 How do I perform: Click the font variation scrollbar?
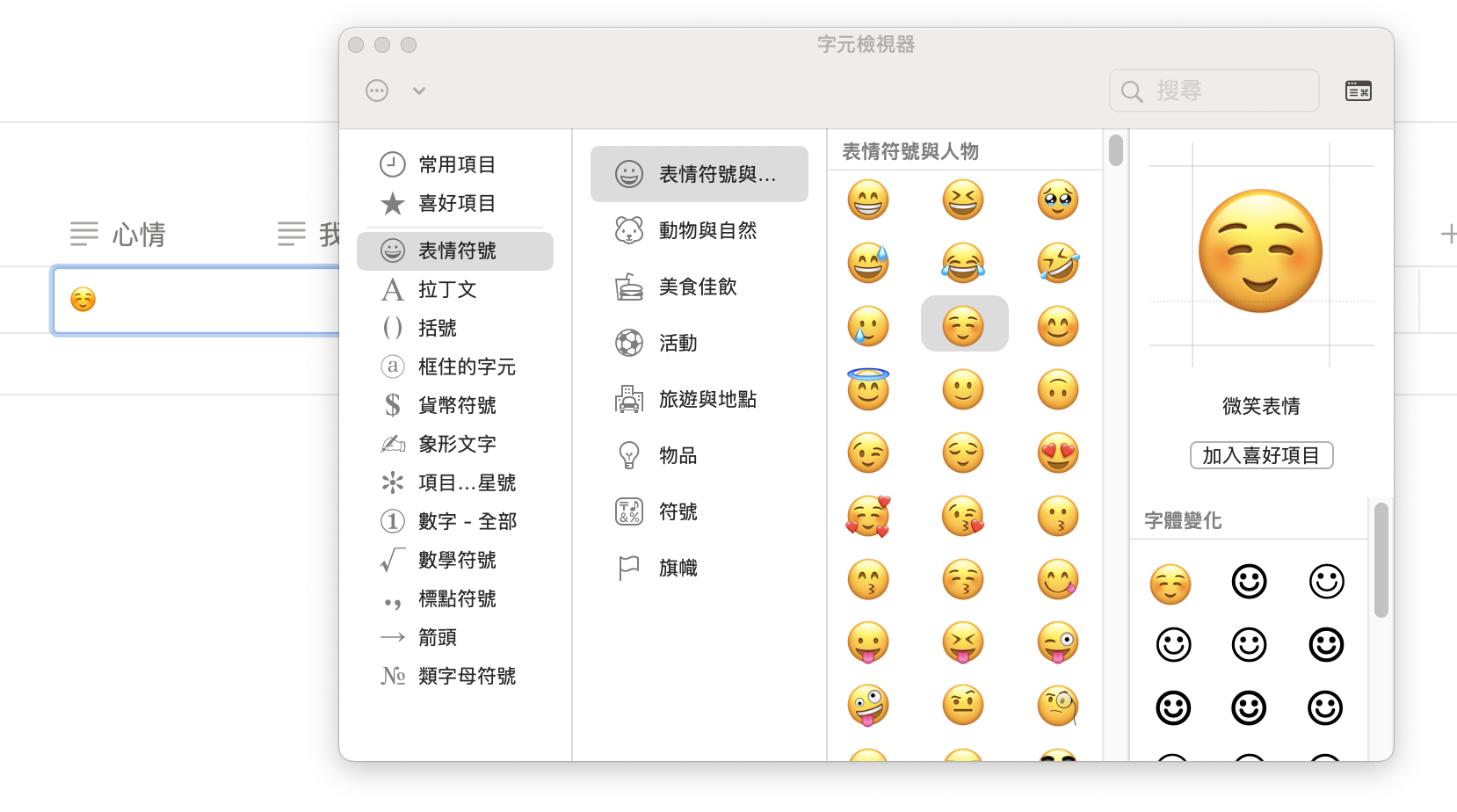(x=1381, y=560)
